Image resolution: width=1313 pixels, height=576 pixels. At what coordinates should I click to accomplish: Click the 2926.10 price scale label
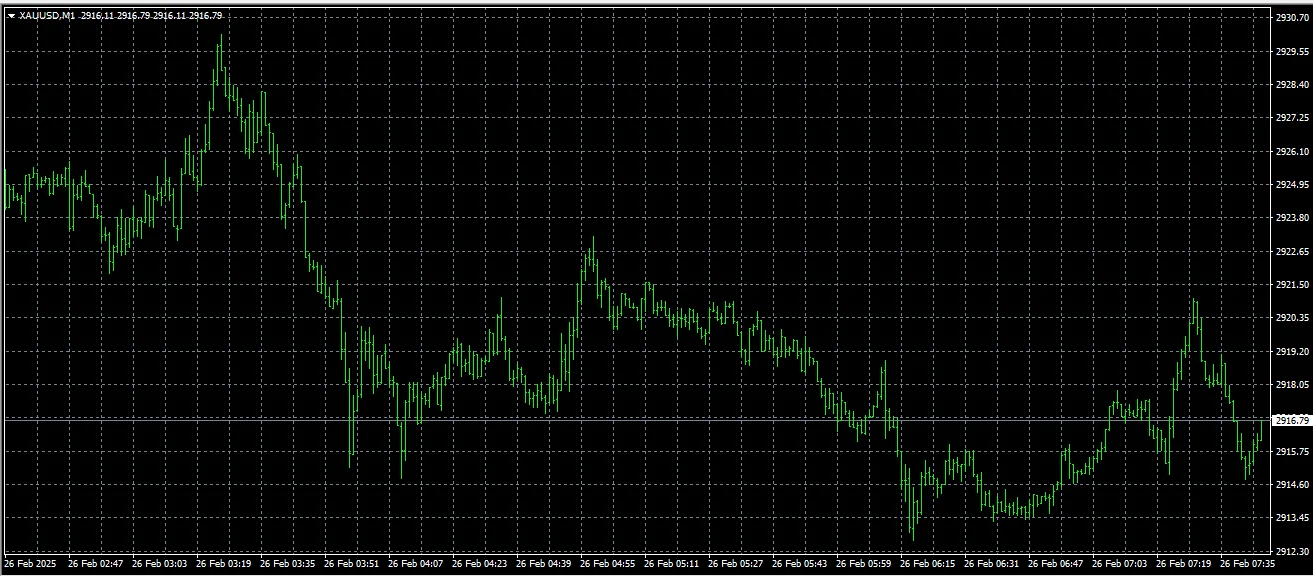click(1293, 151)
